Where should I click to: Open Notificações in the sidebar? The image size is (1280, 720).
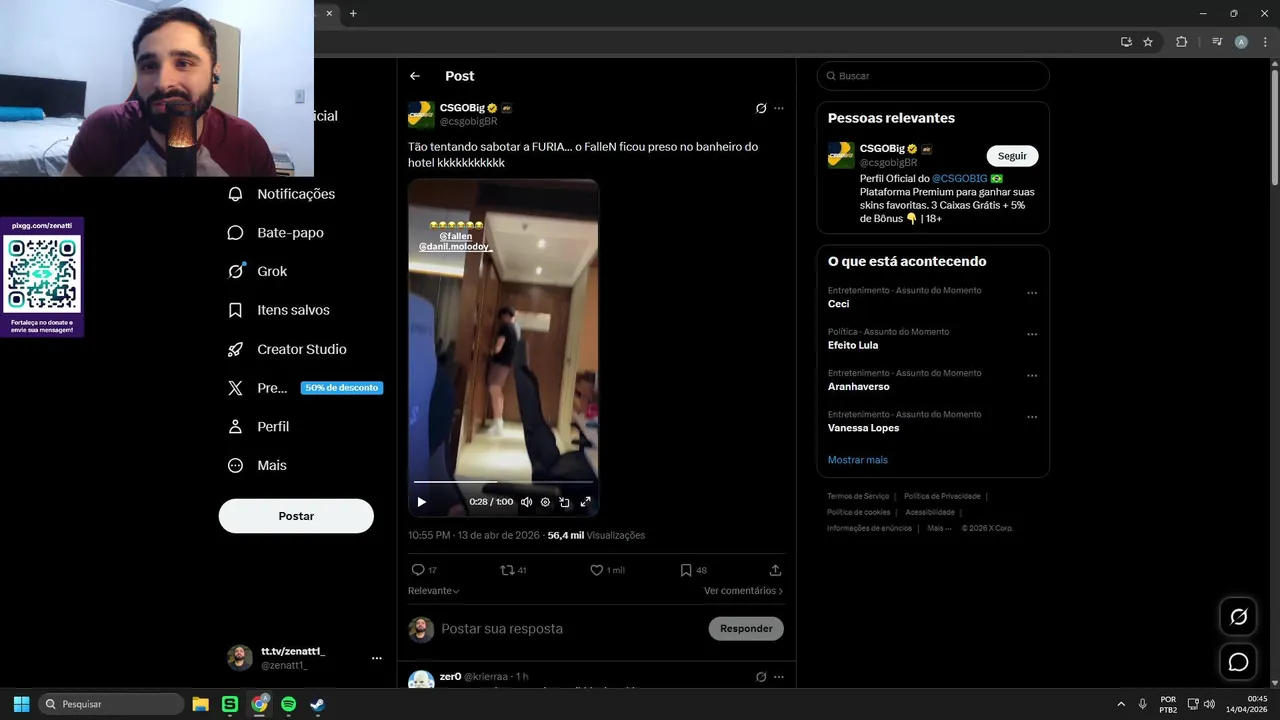click(x=282, y=194)
